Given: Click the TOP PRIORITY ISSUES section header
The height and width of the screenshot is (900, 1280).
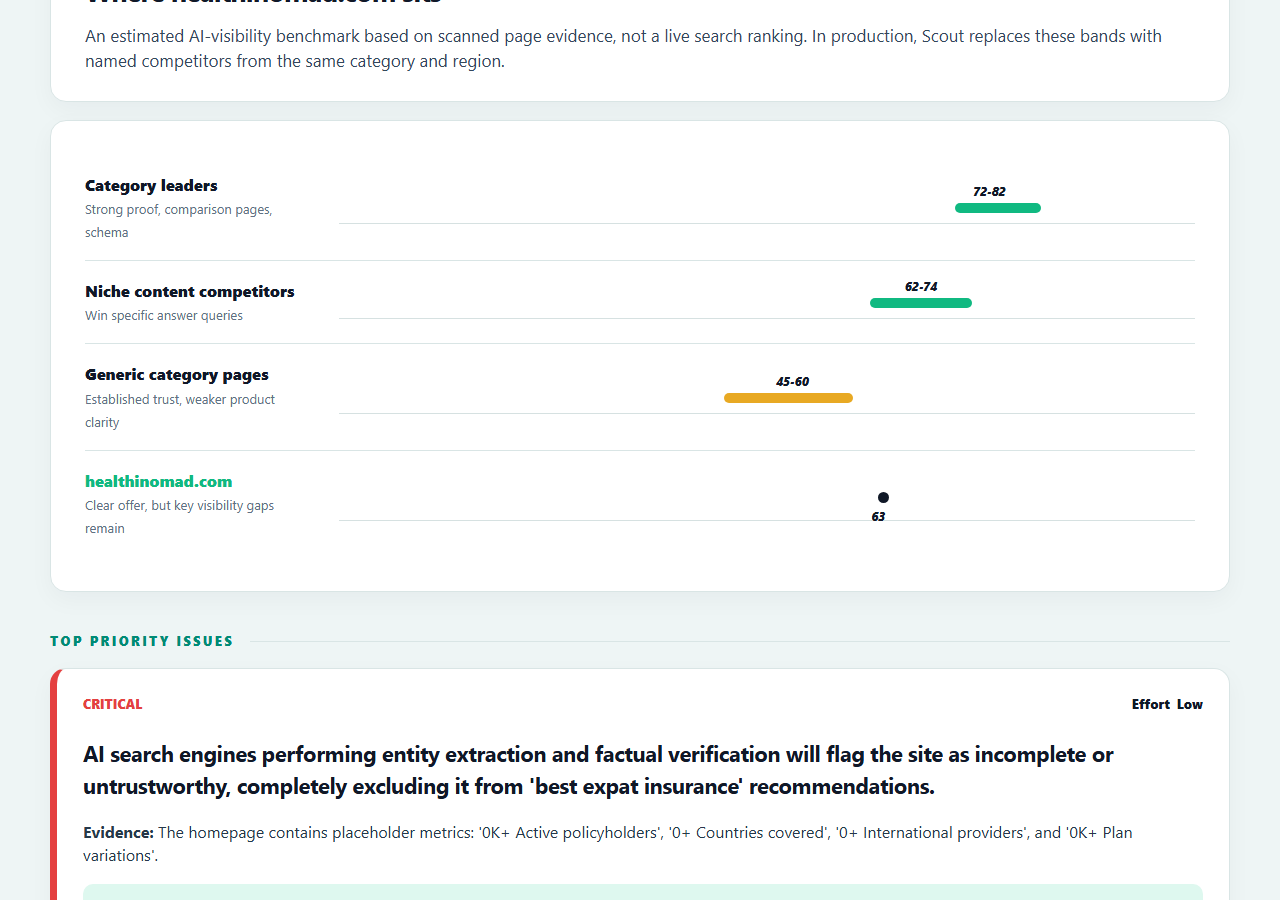Looking at the screenshot, I should click(142, 641).
